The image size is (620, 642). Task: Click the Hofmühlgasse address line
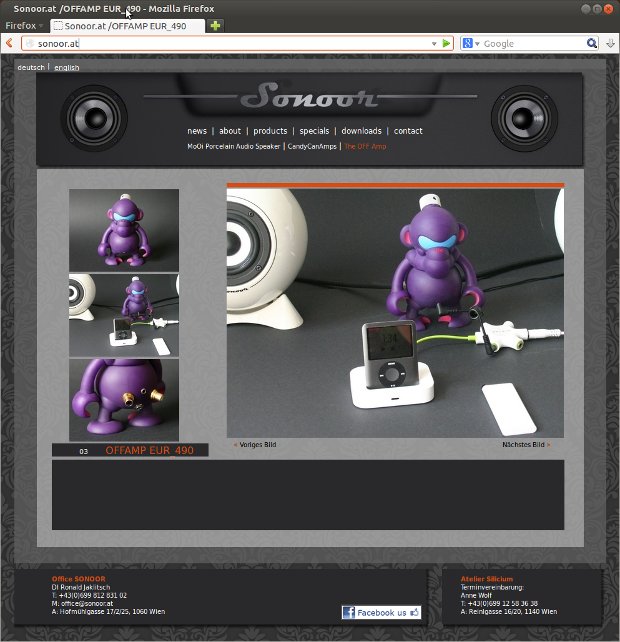tap(109, 612)
